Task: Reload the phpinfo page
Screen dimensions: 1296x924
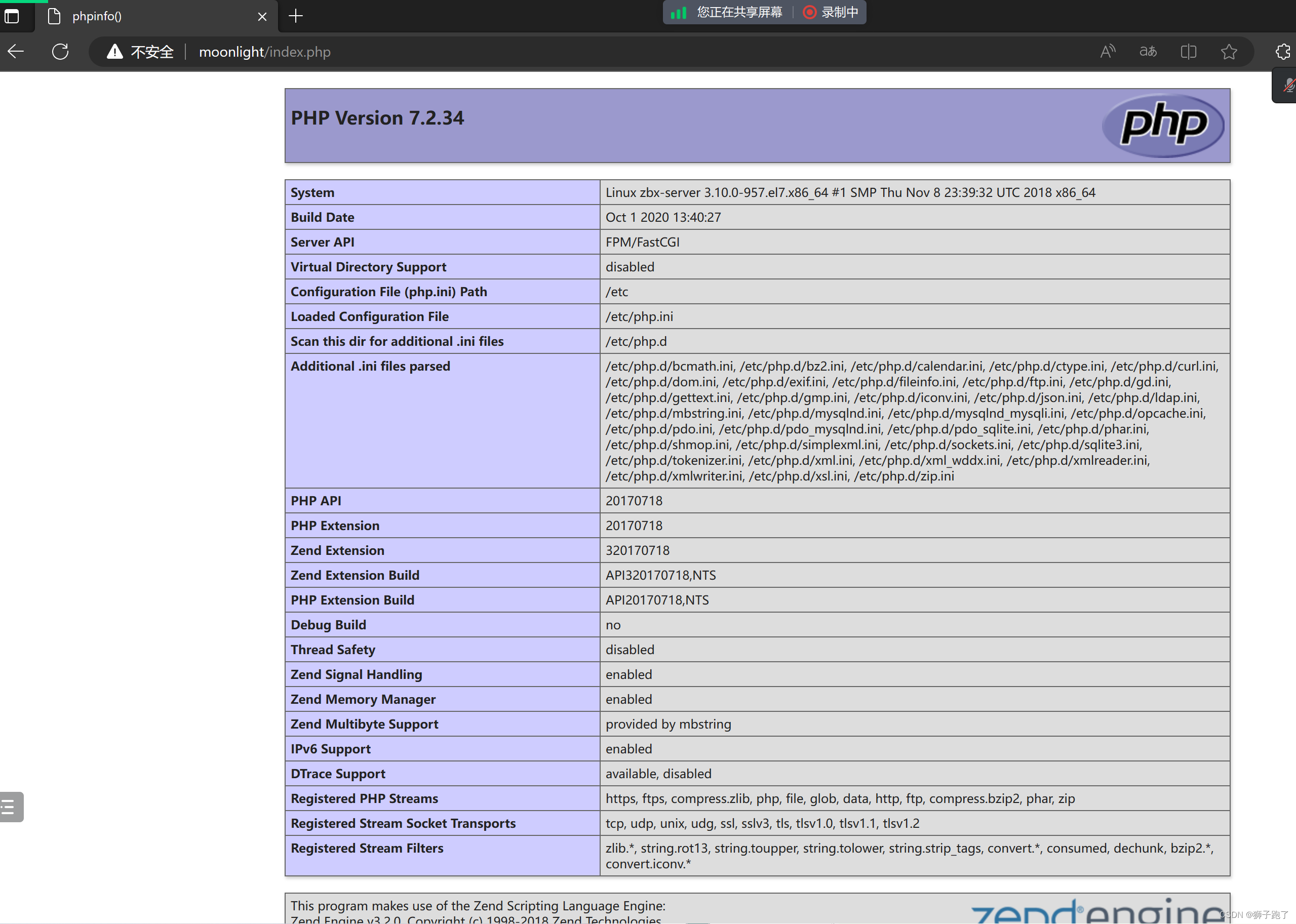Action: pyautogui.click(x=60, y=52)
